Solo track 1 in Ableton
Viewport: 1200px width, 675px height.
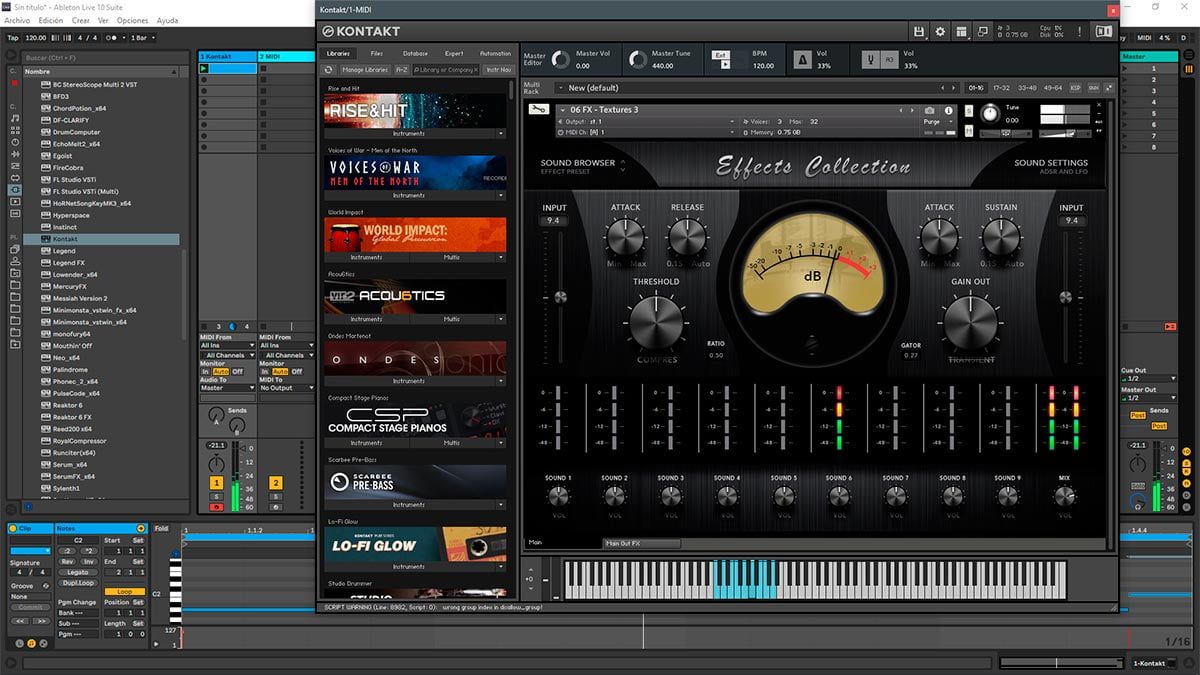(x=216, y=497)
